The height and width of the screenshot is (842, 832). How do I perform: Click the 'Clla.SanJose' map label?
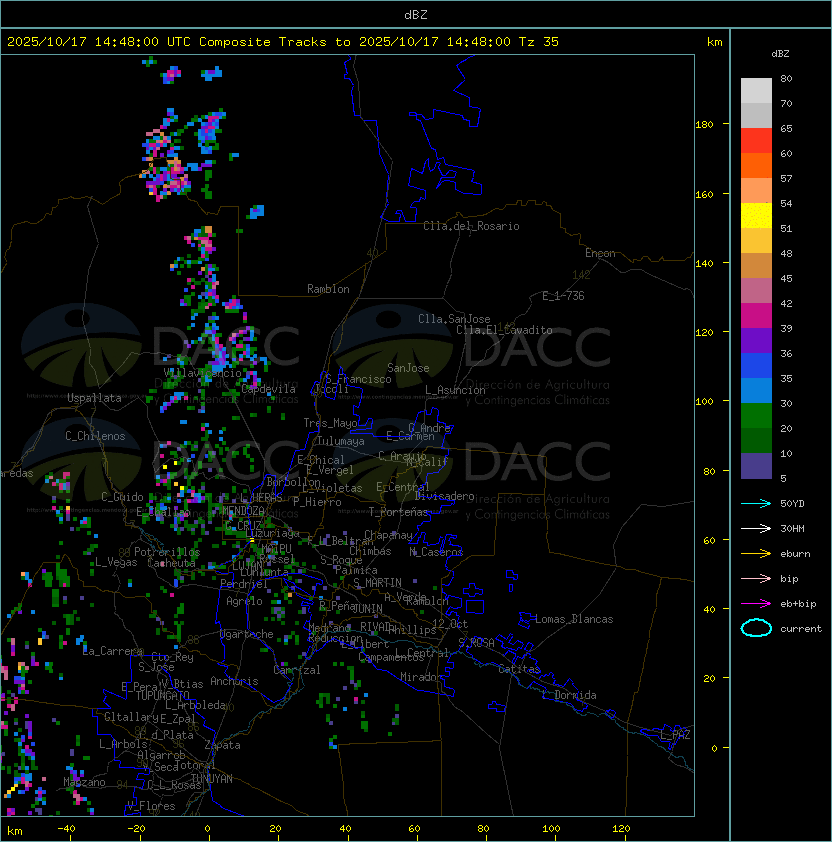click(x=454, y=319)
